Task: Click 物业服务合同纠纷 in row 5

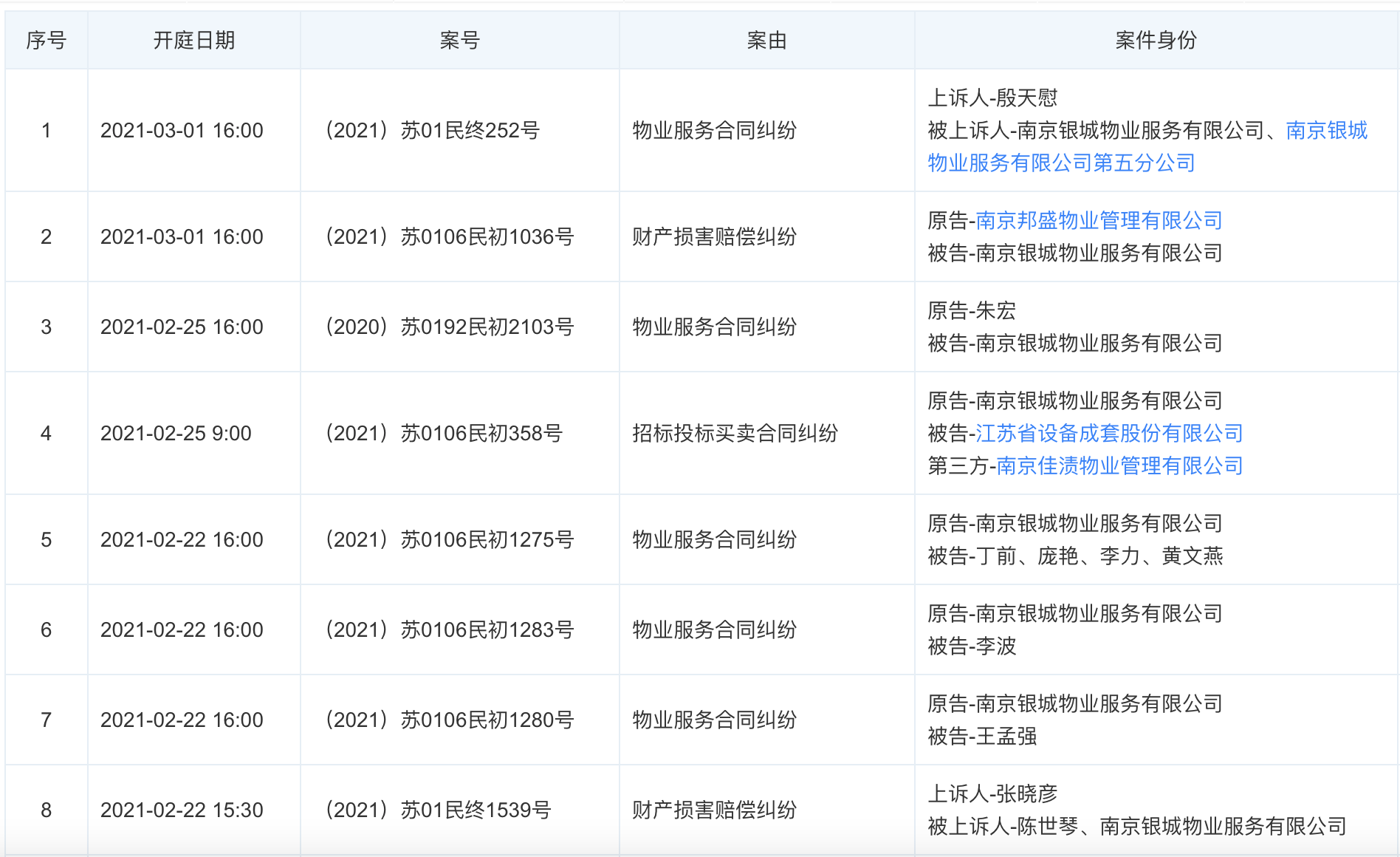Action: point(714,539)
